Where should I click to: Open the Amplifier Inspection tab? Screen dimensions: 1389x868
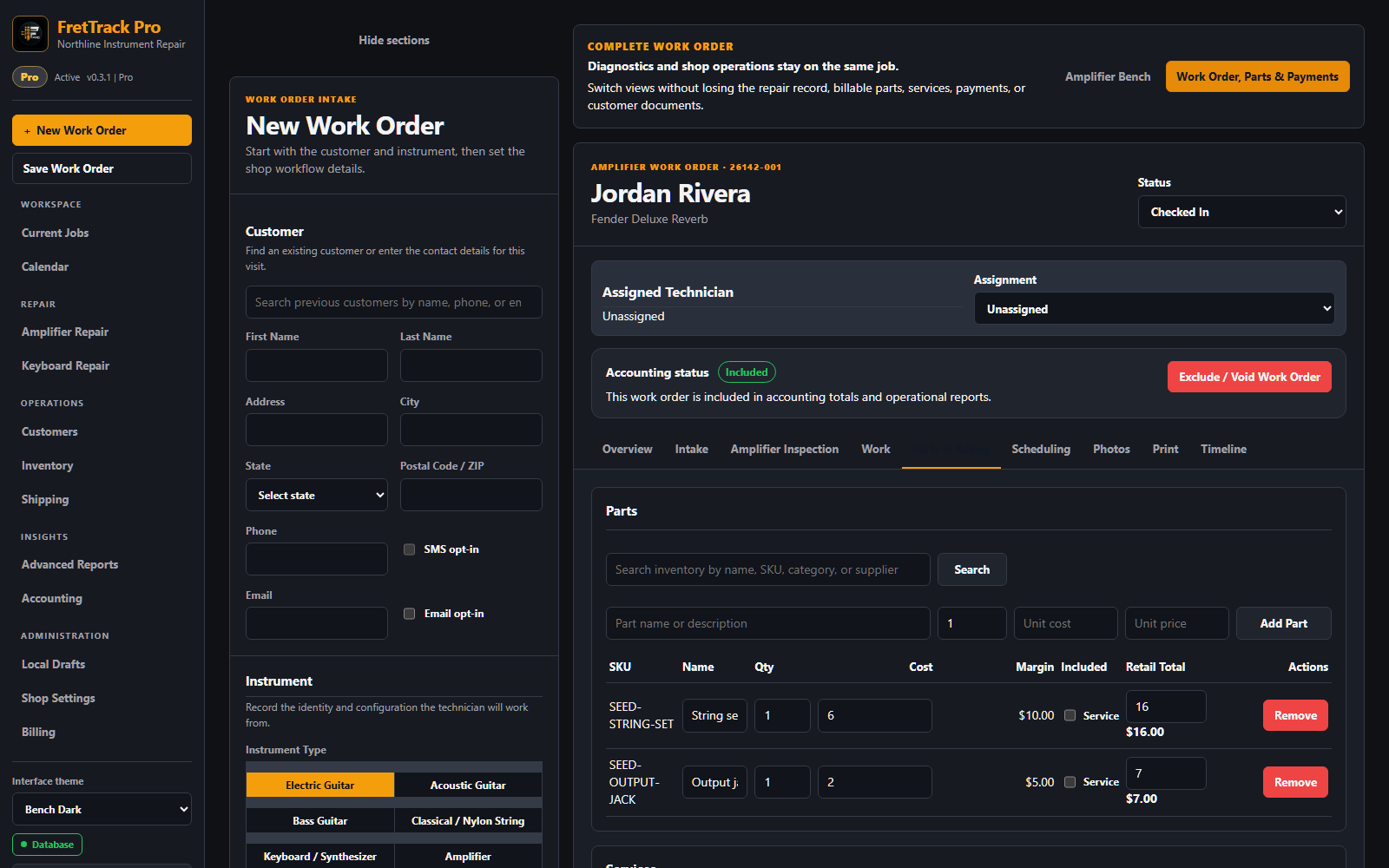point(785,449)
